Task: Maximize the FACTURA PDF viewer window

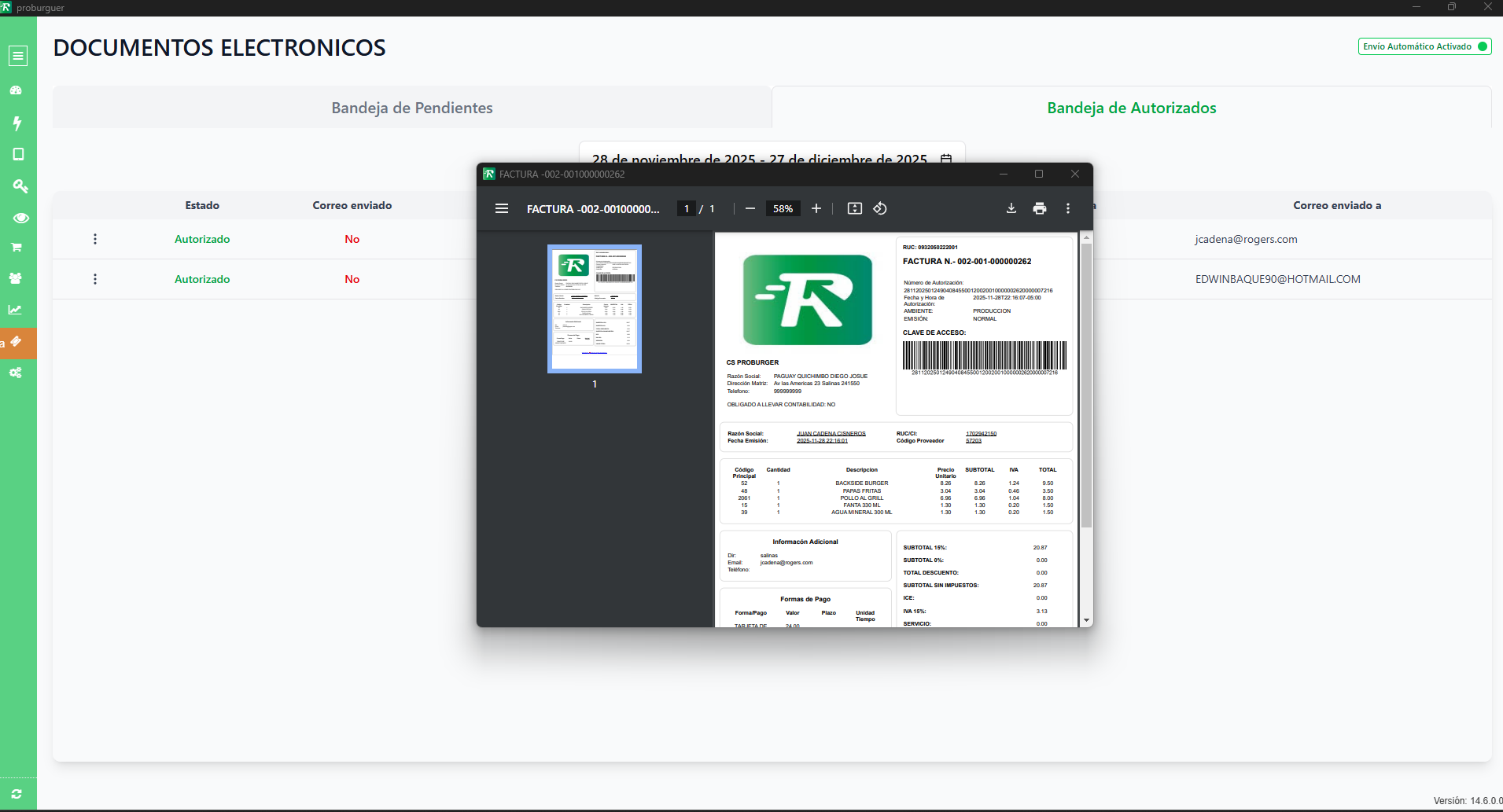Action: point(1039,174)
